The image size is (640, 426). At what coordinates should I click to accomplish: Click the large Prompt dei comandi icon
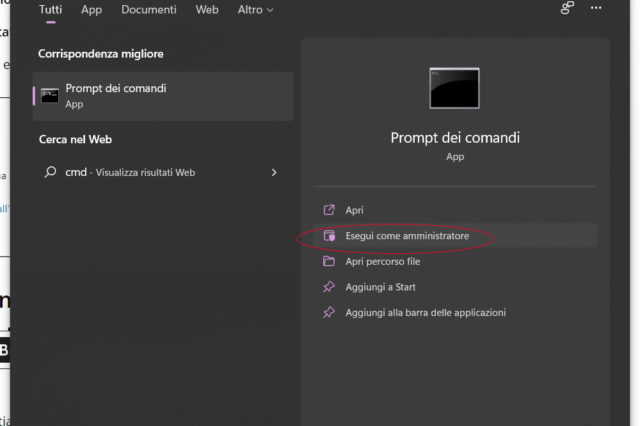(x=454, y=89)
